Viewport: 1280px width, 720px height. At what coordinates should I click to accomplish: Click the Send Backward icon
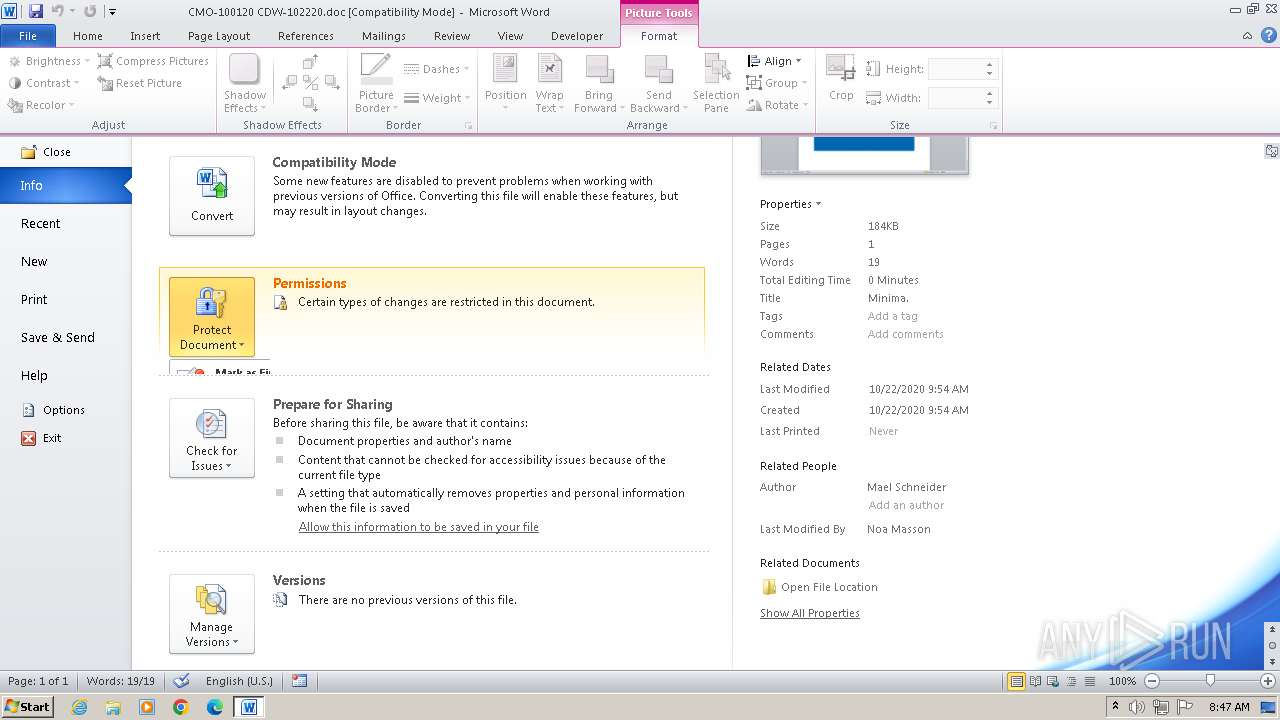click(x=658, y=69)
